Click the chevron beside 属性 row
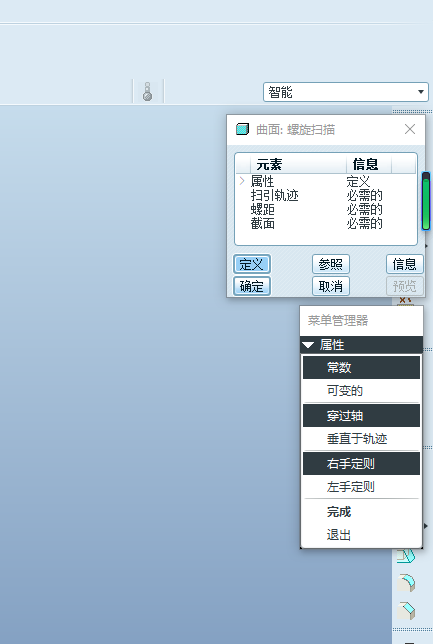This screenshot has height=644, width=433. [242, 181]
